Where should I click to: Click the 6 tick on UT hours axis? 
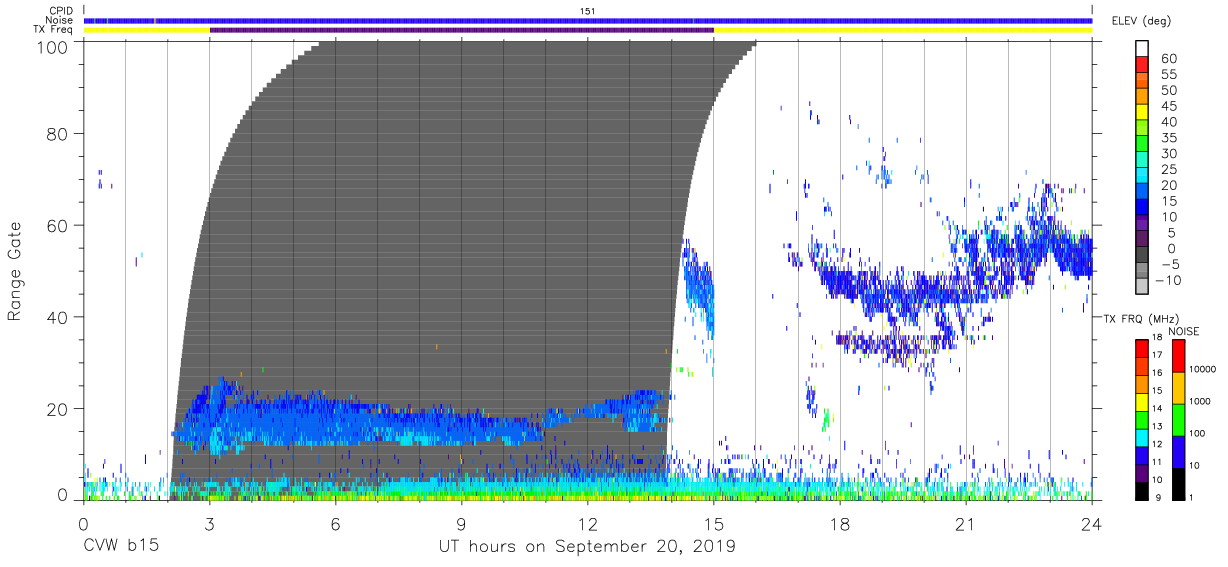(x=335, y=523)
